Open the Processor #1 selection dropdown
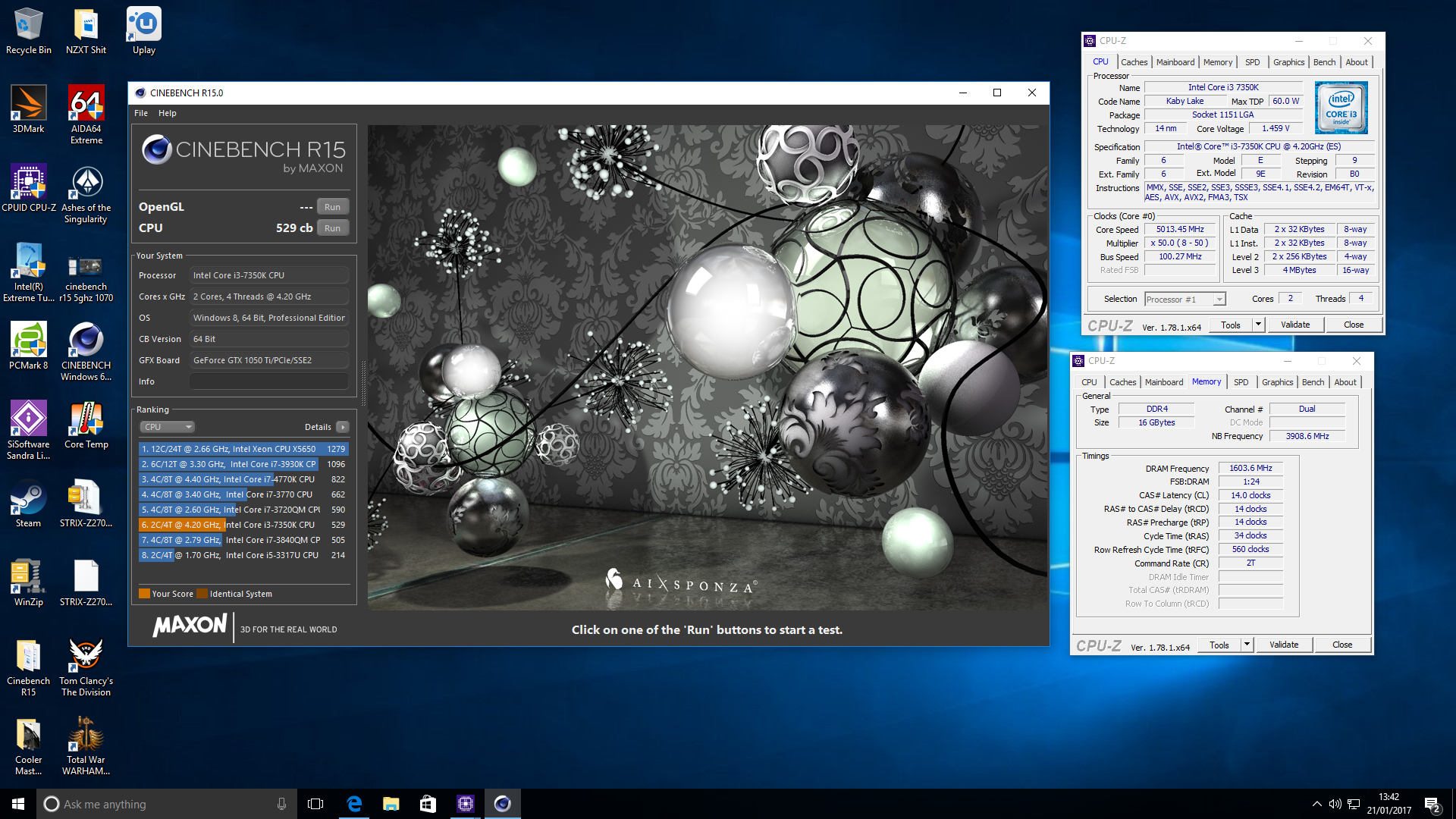 [1185, 300]
